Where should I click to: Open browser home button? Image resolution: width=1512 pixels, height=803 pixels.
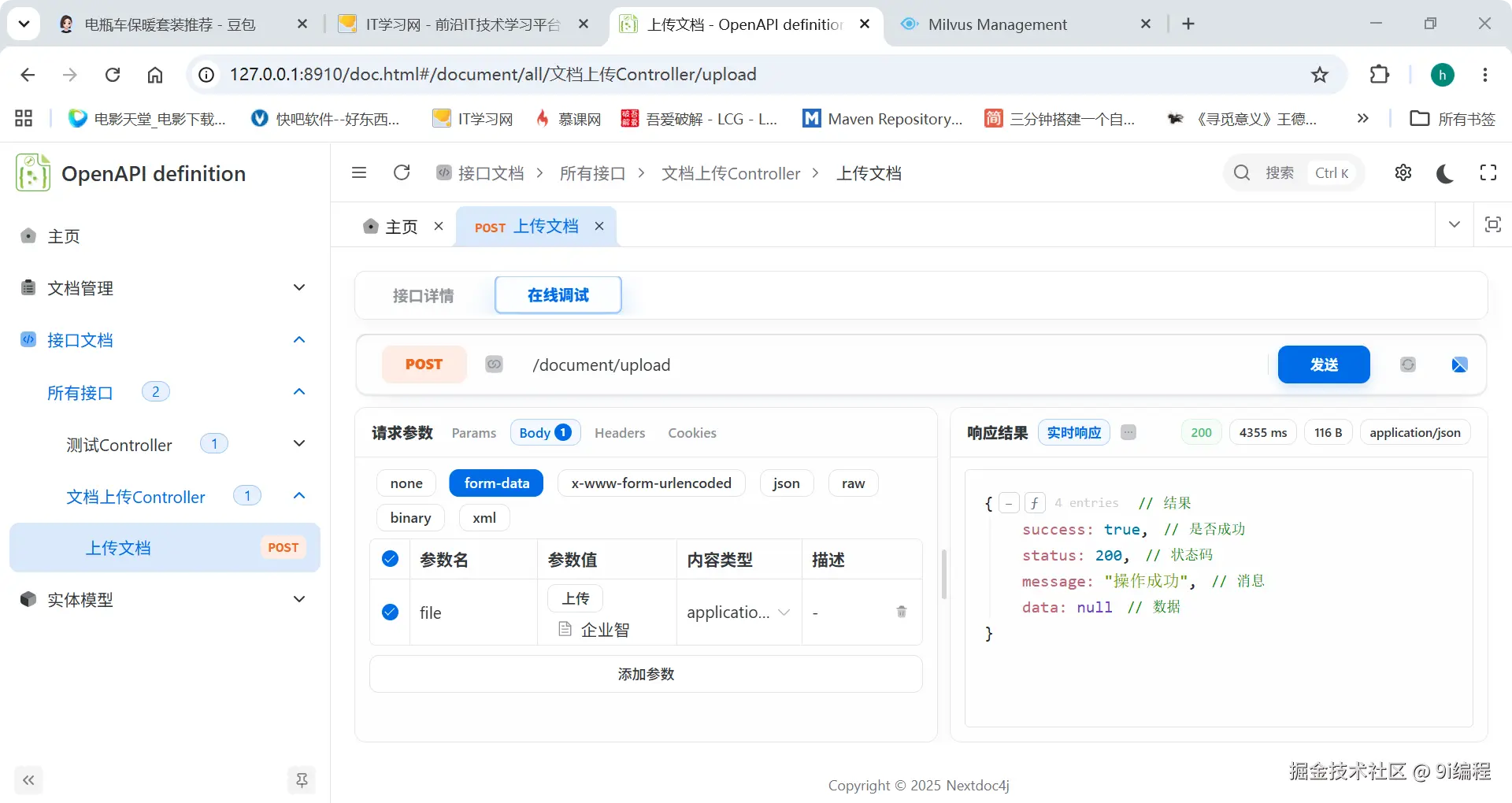click(x=155, y=75)
